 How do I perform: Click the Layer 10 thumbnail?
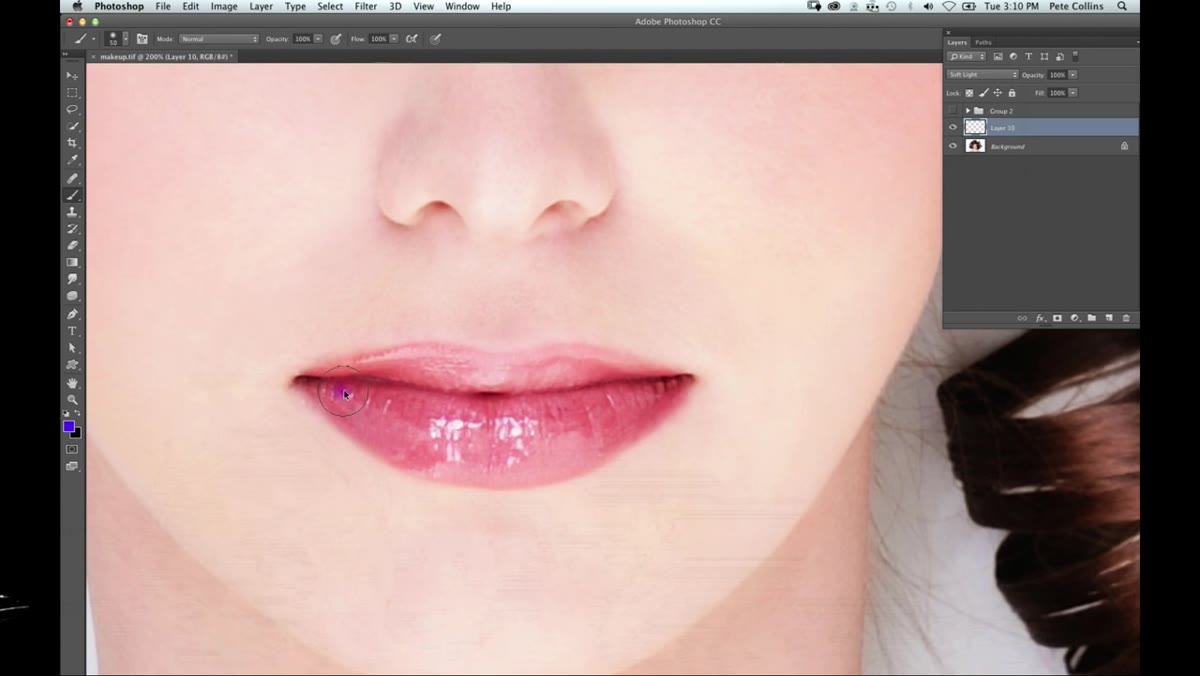pyautogui.click(x=975, y=128)
